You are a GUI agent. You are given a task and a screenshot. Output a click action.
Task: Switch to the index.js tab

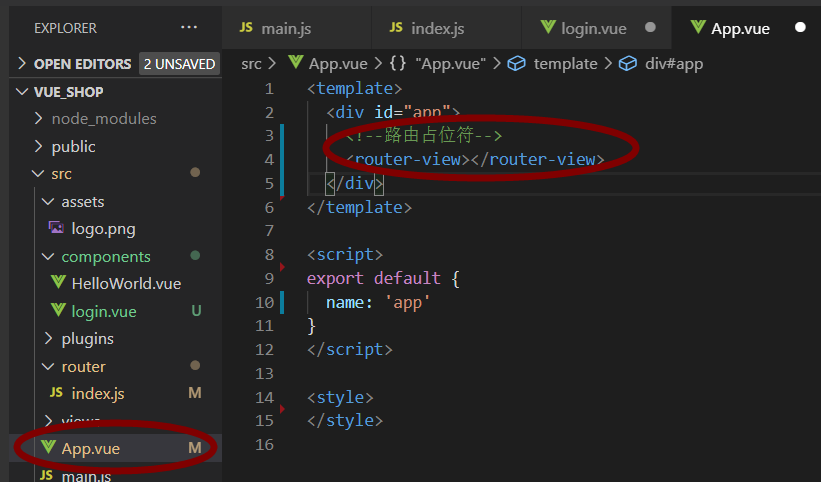pos(447,28)
